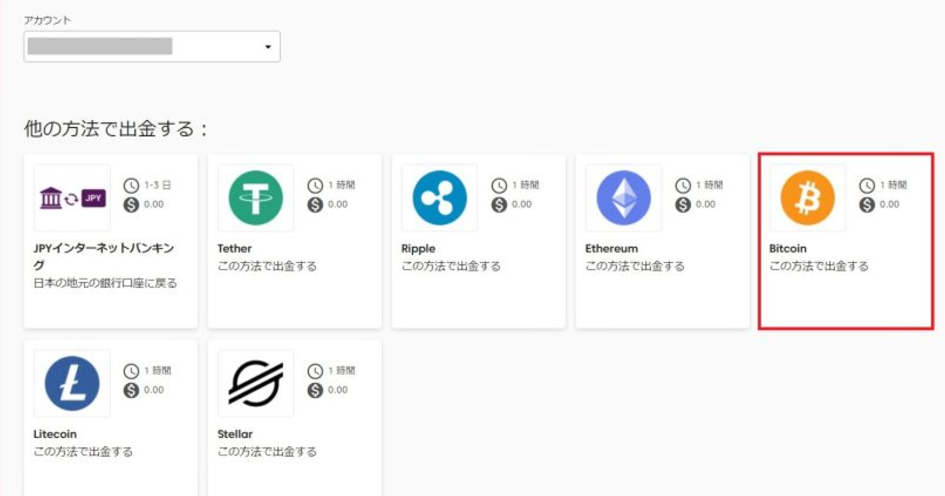Screen dimensions: 945x496
Task: Click 'この方法で出金する' under Bitcoin
Action: pyautogui.click(x=818, y=267)
